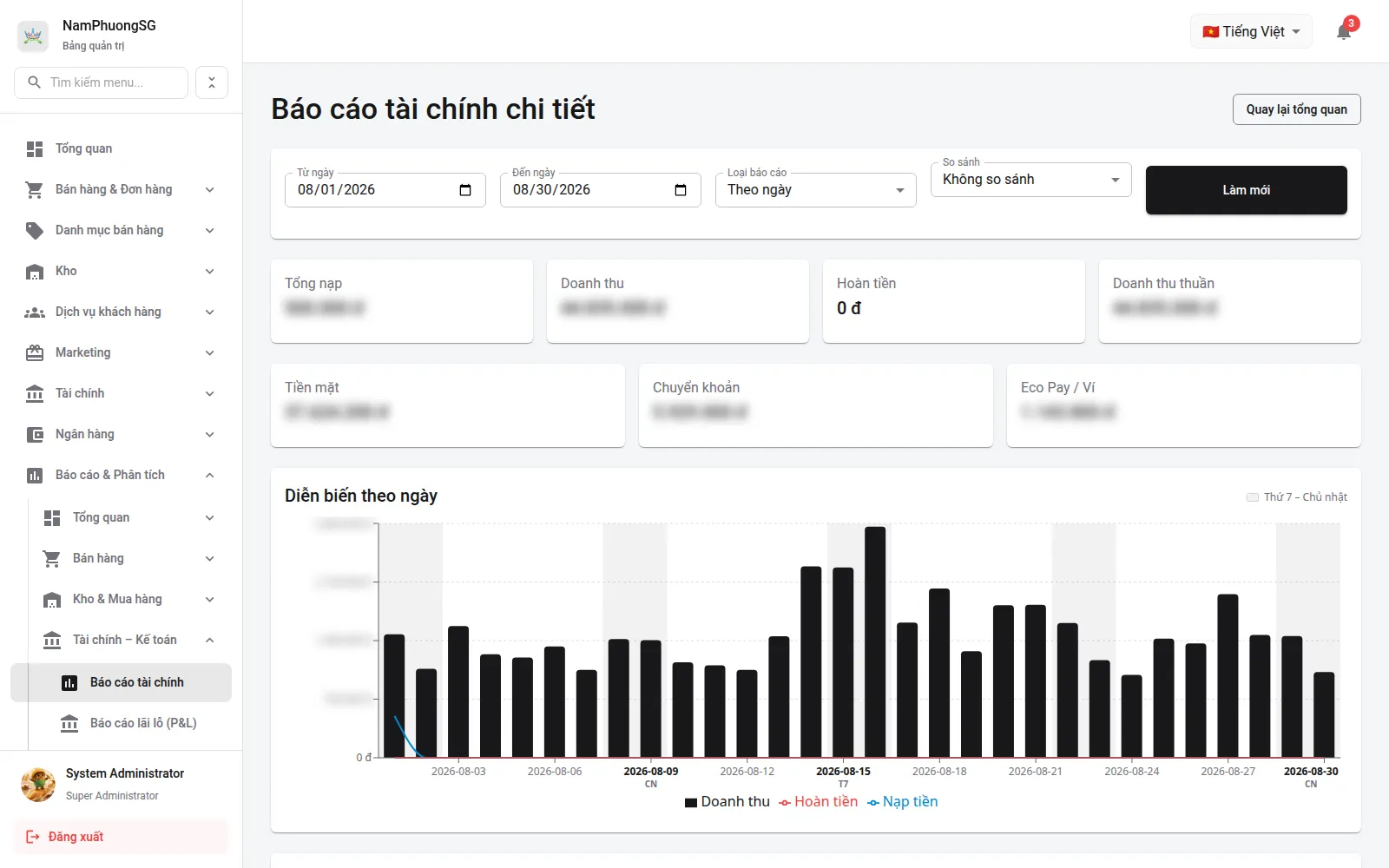Toggle Nạp tiền series in the chart legend
Viewport: 1389px width, 868px height.
tap(903, 802)
